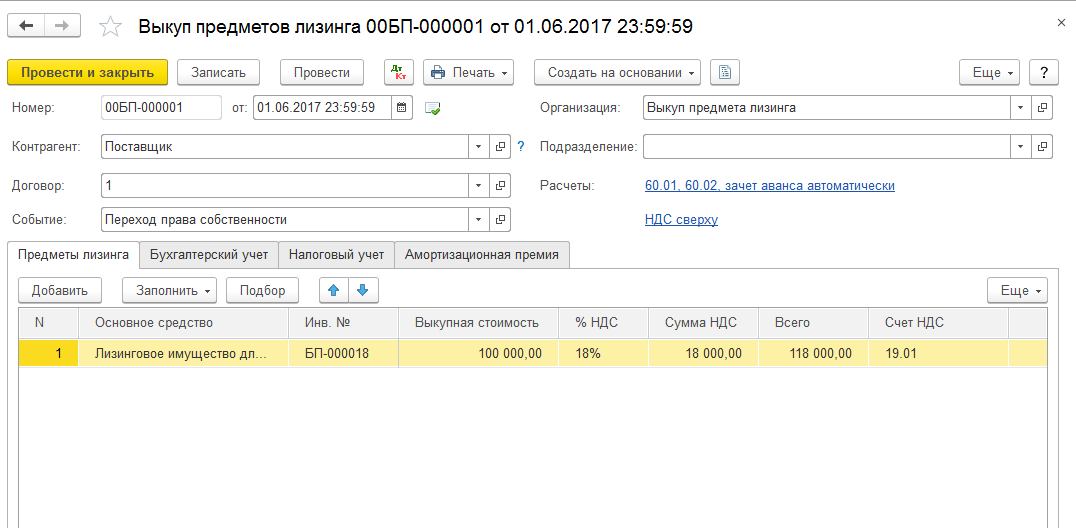Select the 118 000,00 total cell
Viewport: 1076px width, 528px height.
(813, 354)
